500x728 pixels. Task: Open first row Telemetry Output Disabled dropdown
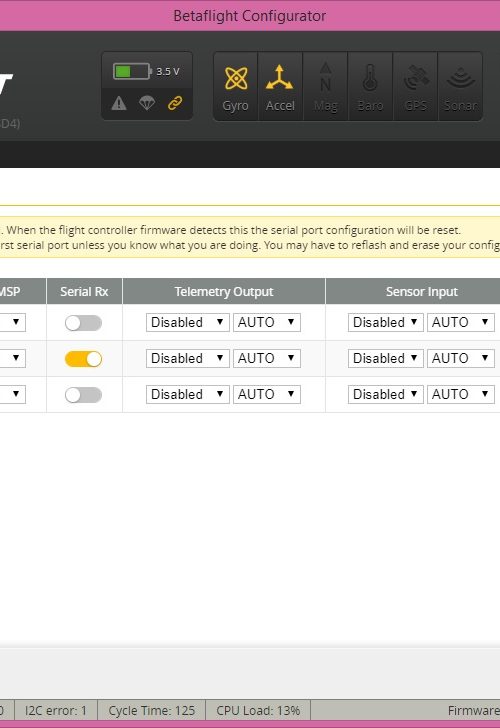click(x=188, y=322)
